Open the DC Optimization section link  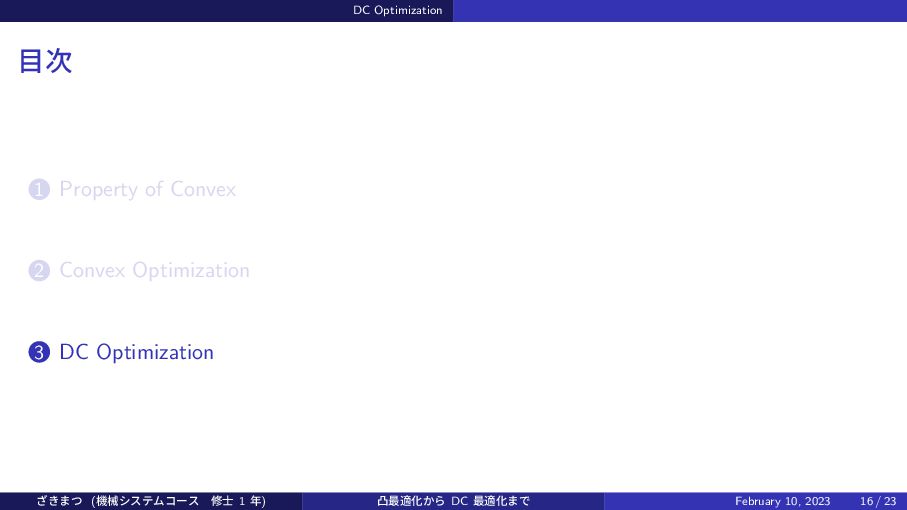click(x=137, y=352)
